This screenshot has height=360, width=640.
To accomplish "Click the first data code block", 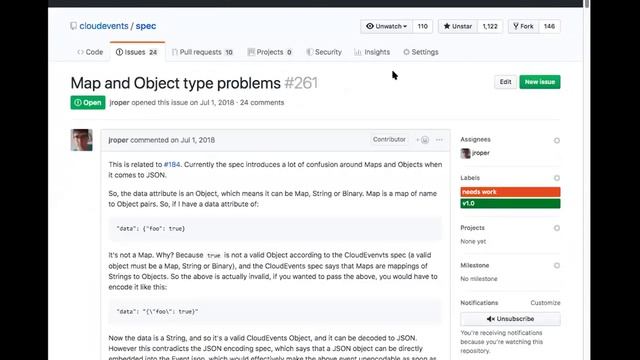I will 275,229.
